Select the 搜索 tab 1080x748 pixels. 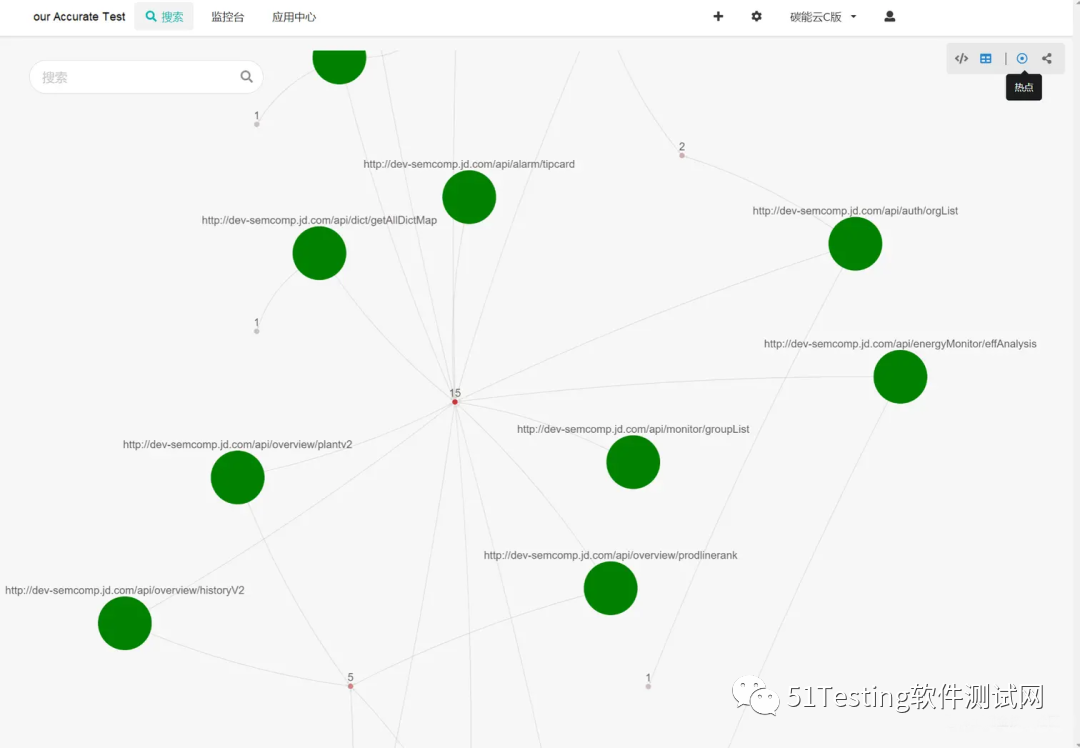tap(164, 17)
